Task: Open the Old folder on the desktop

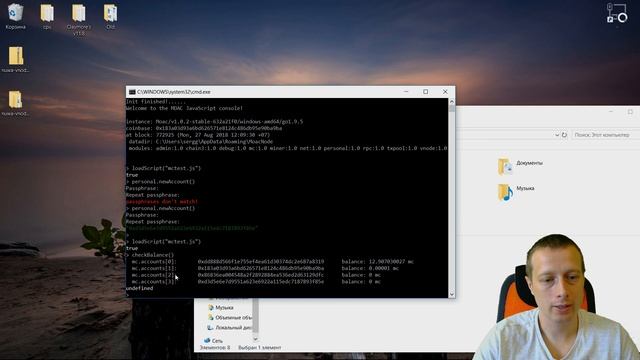Action: 110,16
